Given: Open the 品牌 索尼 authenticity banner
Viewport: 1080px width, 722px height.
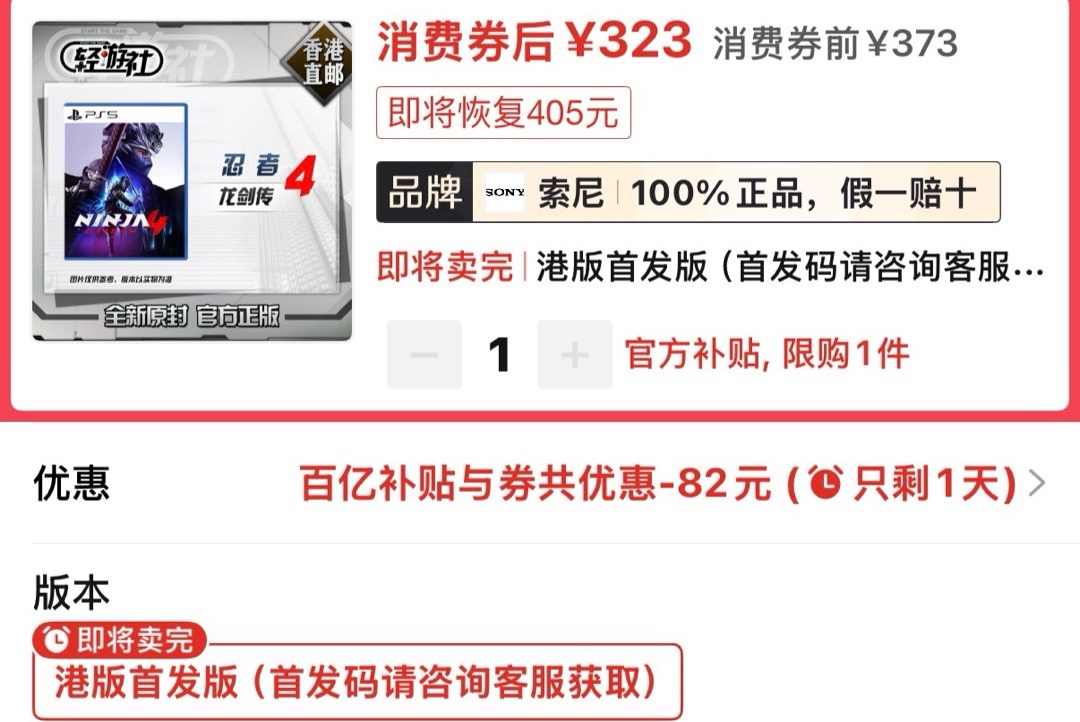Looking at the screenshot, I should click(688, 192).
